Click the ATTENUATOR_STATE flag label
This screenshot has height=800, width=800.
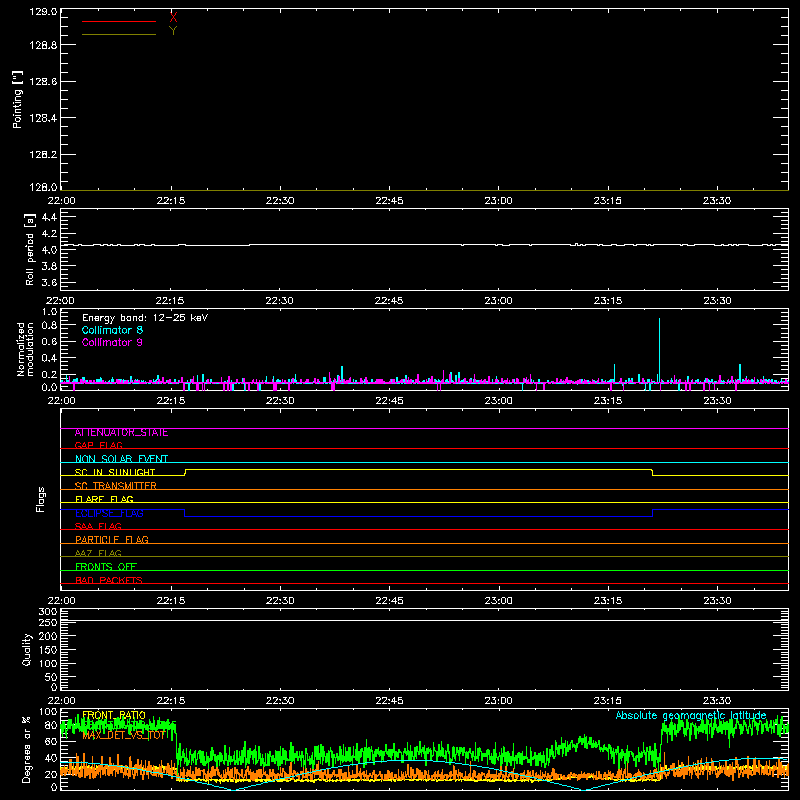click(121, 433)
